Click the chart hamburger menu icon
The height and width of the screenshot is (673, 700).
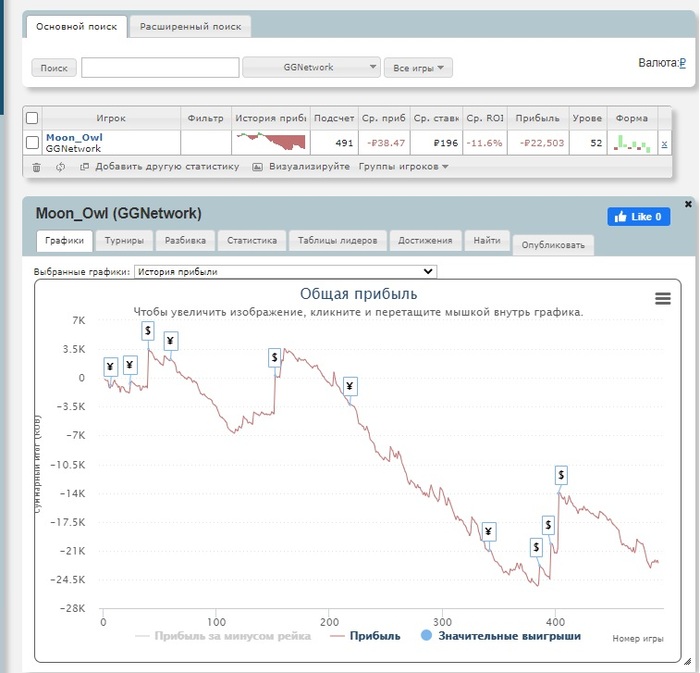[x=663, y=298]
